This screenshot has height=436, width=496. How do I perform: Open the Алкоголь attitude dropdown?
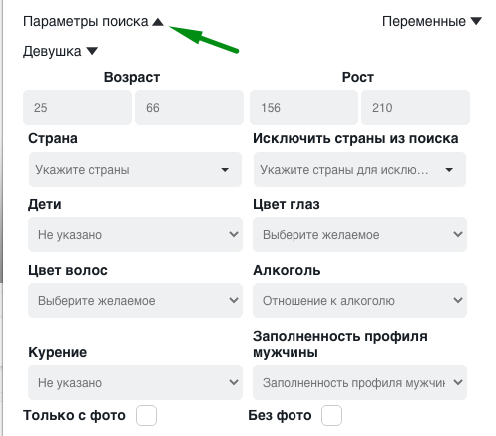pyautogui.click(x=360, y=301)
